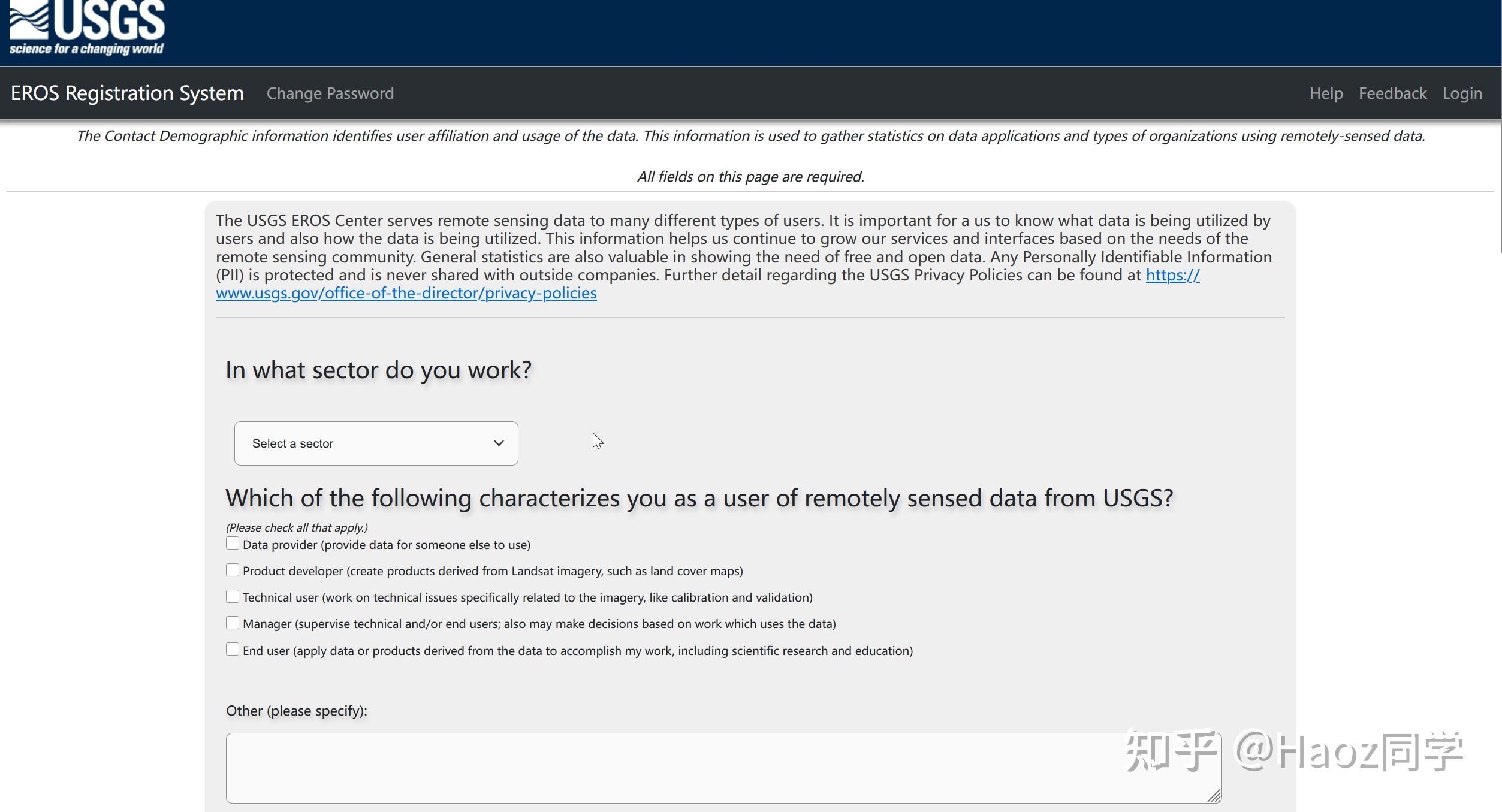Viewport: 1502px width, 812px height.
Task: Click the https:// link portion
Action: (x=1172, y=275)
